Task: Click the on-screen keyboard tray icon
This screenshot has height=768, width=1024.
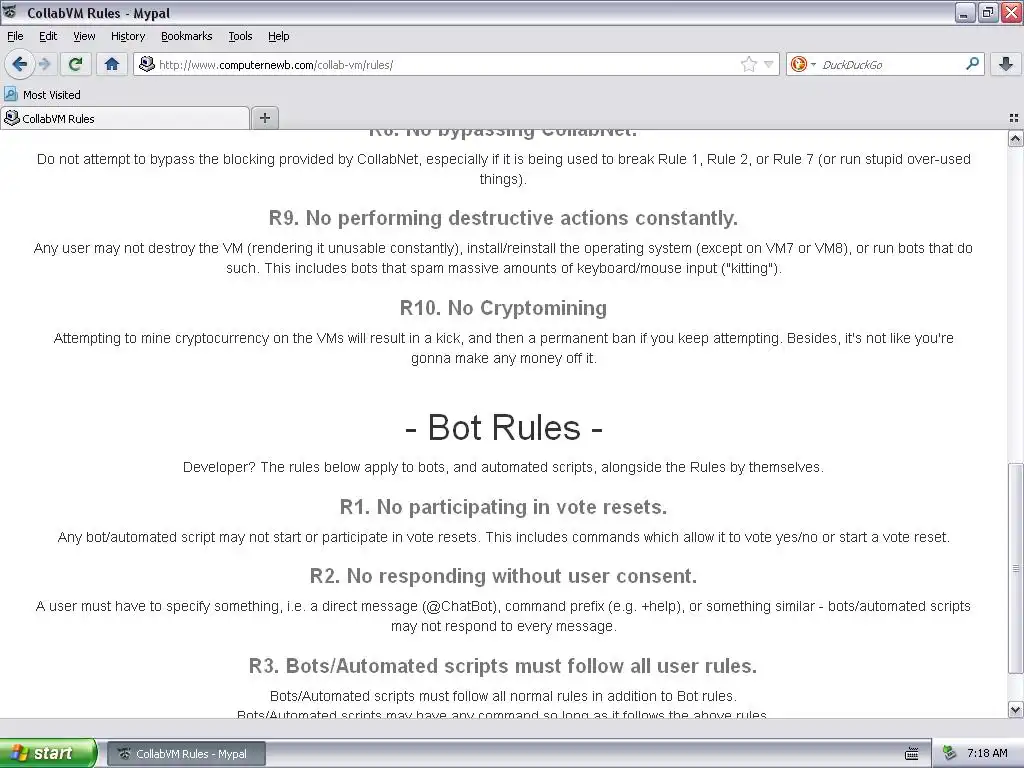Action: [x=912, y=754]
